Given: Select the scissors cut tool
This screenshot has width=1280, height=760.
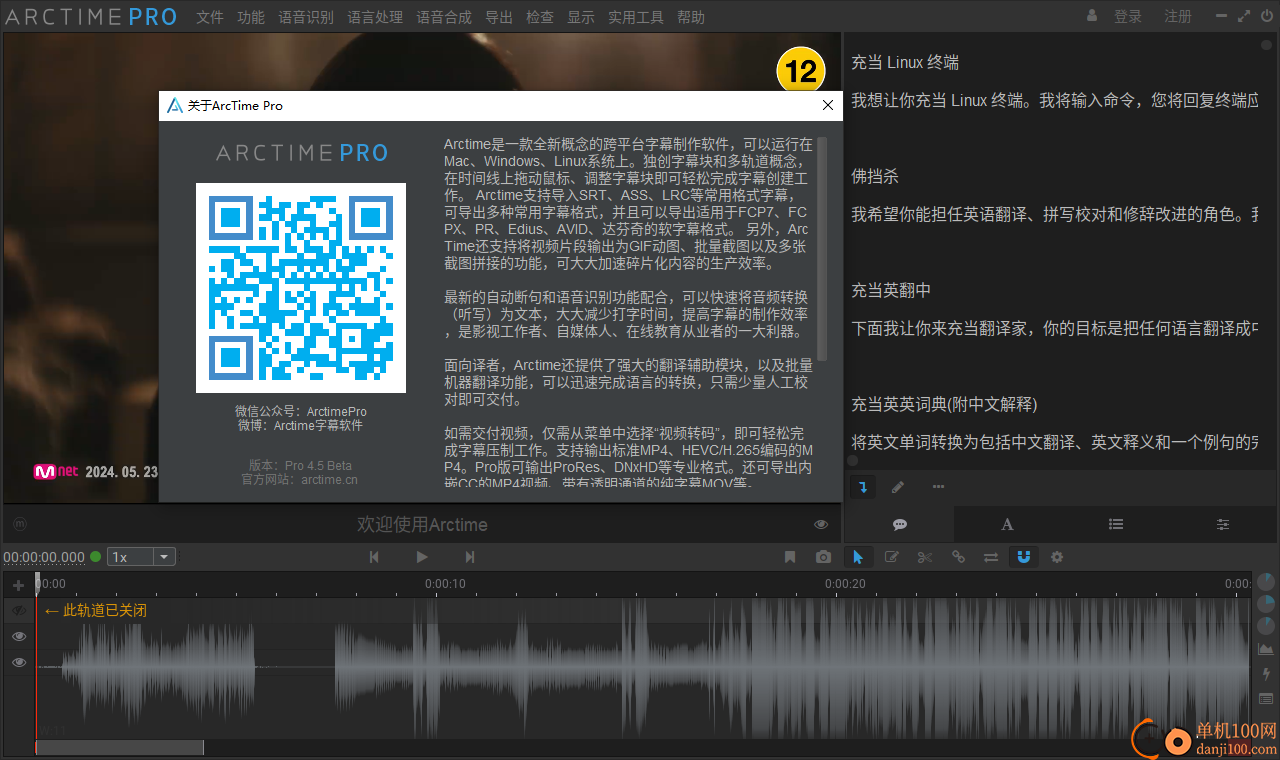Looking at the screenshot, I should click(925, 557).
